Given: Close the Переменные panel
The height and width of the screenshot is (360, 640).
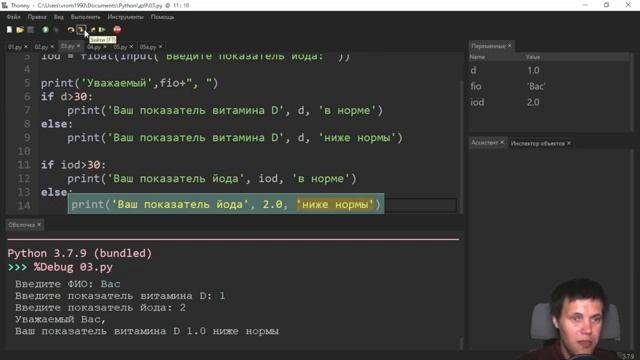Looking at the screenshot, I should tap(509, 46).
